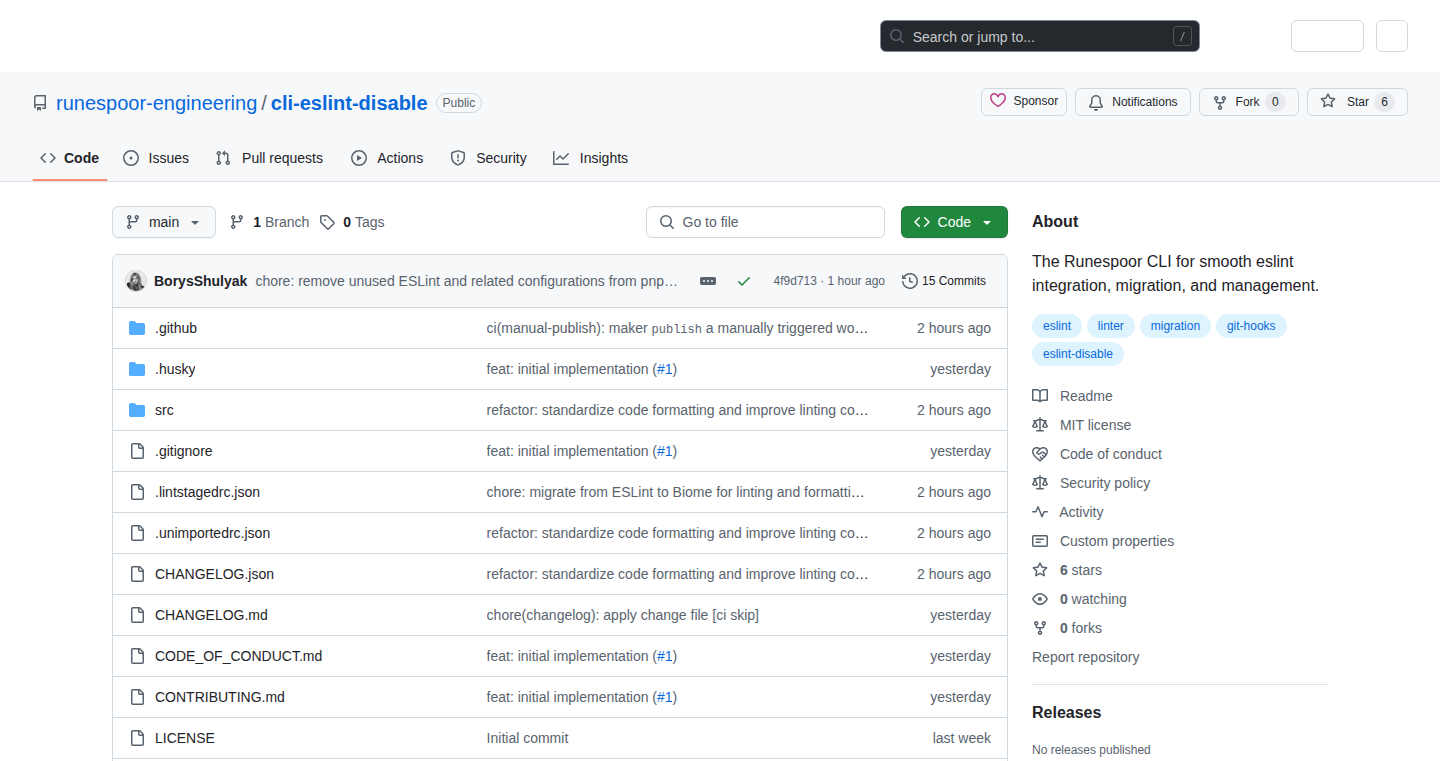Image resolution: width=1440 pixels, height=761 pixels.
Task: Click the Insights graph icon
Action: tap(561, 158)
